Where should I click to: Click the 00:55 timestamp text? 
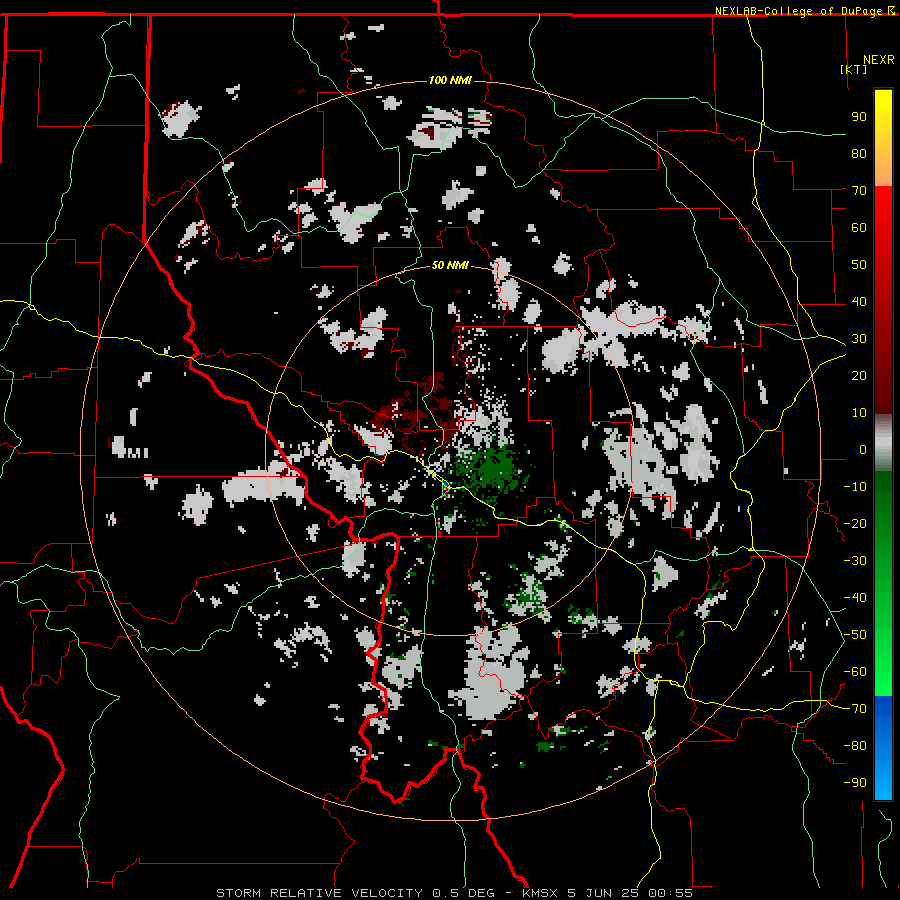pos(670,893)
